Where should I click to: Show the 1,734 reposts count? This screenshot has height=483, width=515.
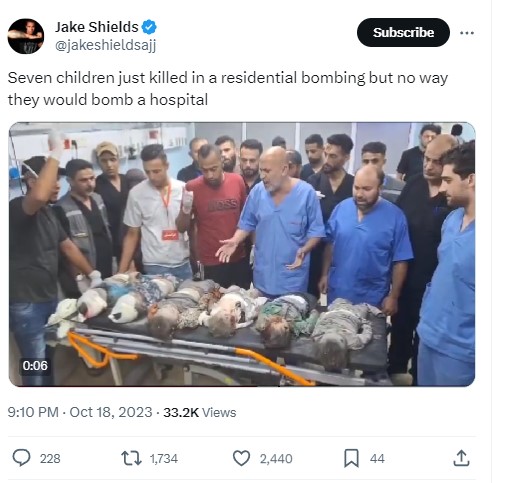(164, 459)
